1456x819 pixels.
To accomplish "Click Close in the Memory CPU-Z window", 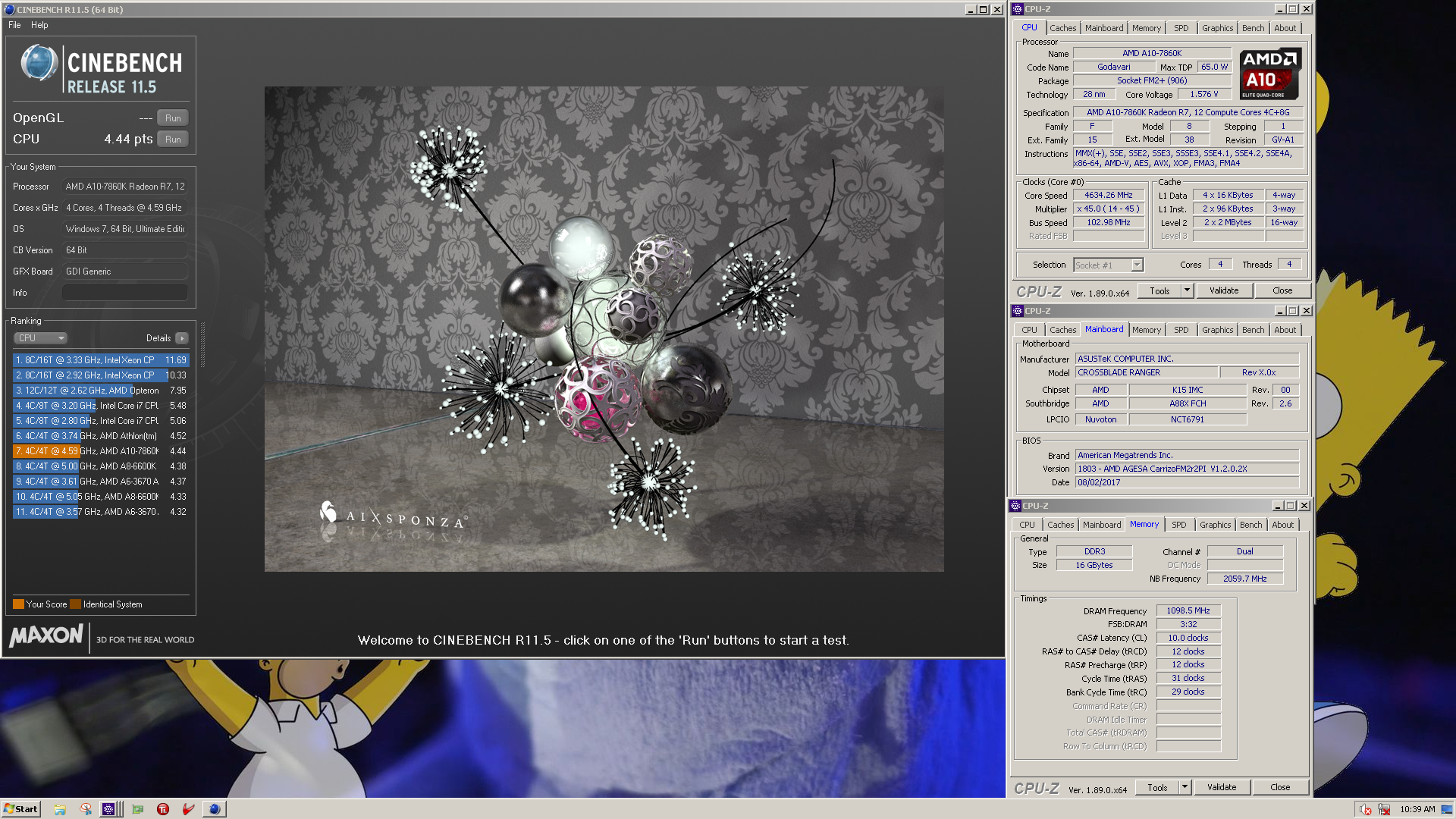I will point(1280,787).
